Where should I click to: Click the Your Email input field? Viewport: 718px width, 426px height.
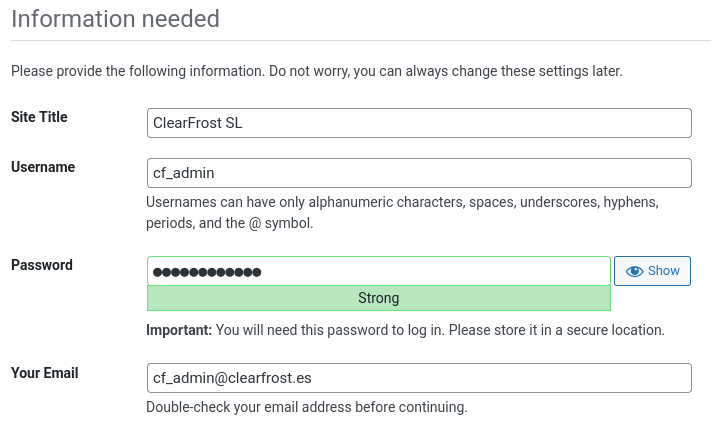click(419, 378)
